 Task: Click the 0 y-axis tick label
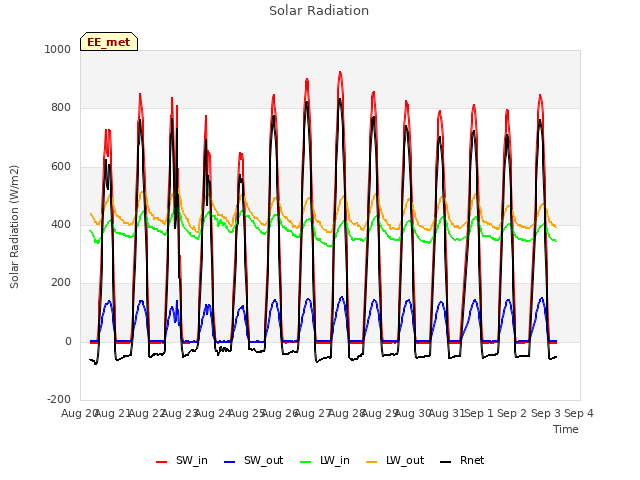click(x=68, y=342)
